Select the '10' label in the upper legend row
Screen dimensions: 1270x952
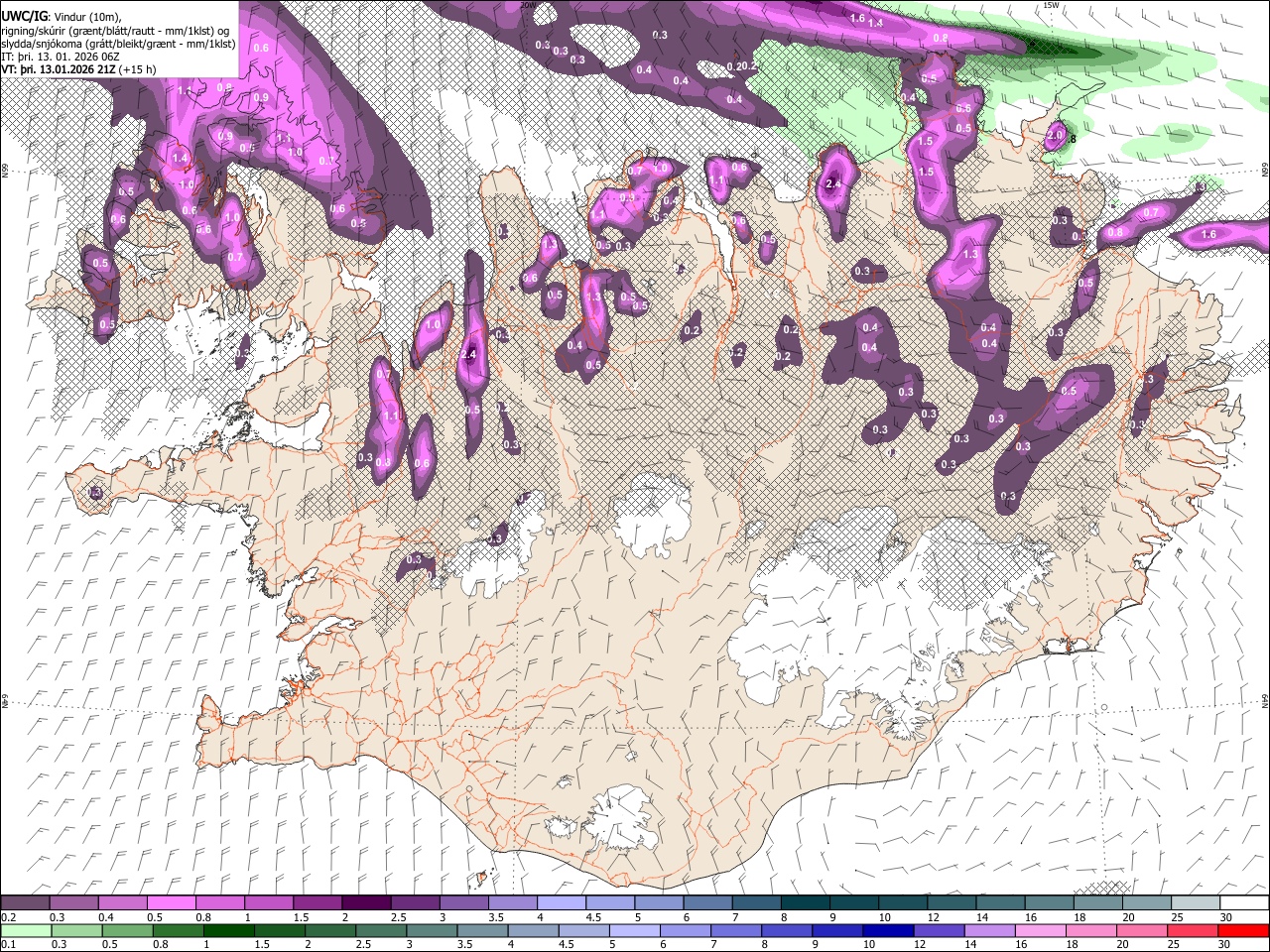[884, 917]
